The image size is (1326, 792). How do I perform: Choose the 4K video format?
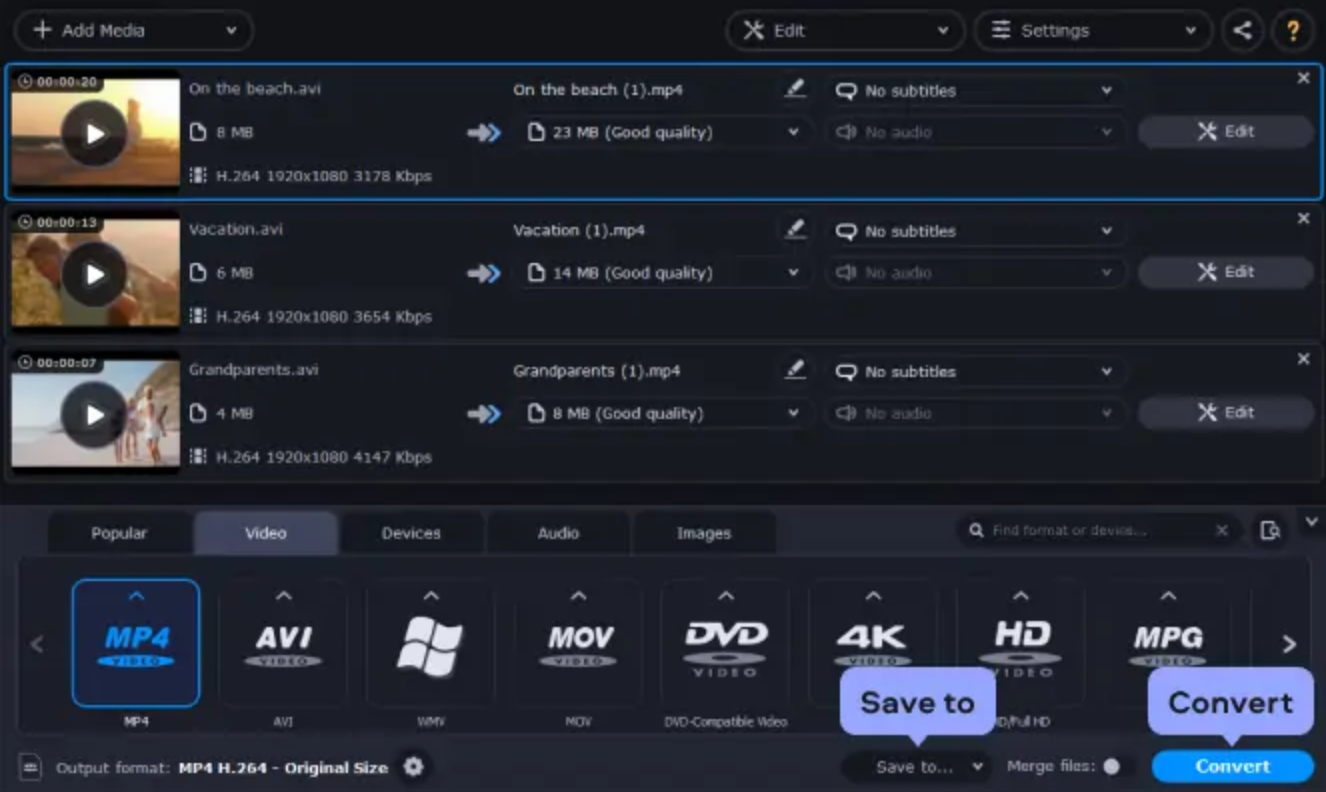[x=872, y=643]
